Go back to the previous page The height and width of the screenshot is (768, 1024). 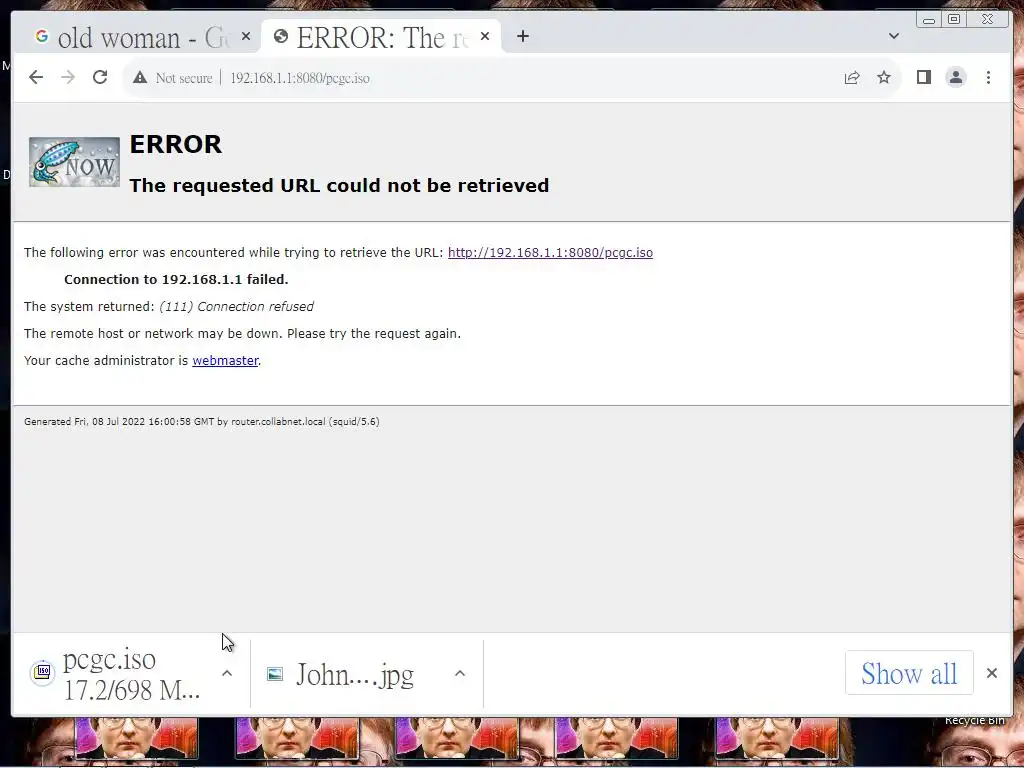click(x=36, y=78)
